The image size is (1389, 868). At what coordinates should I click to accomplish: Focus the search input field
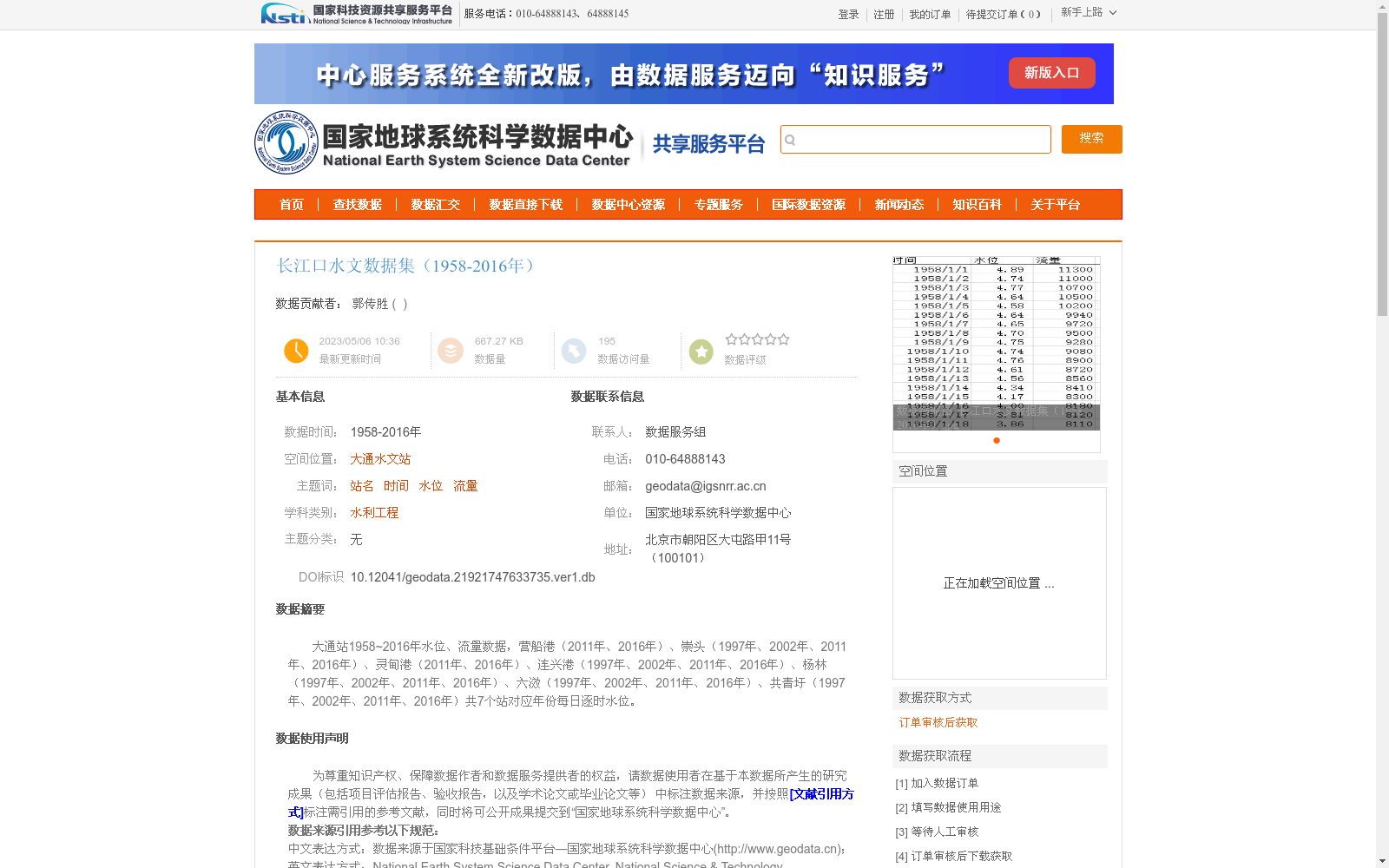(x=916, y=139)
